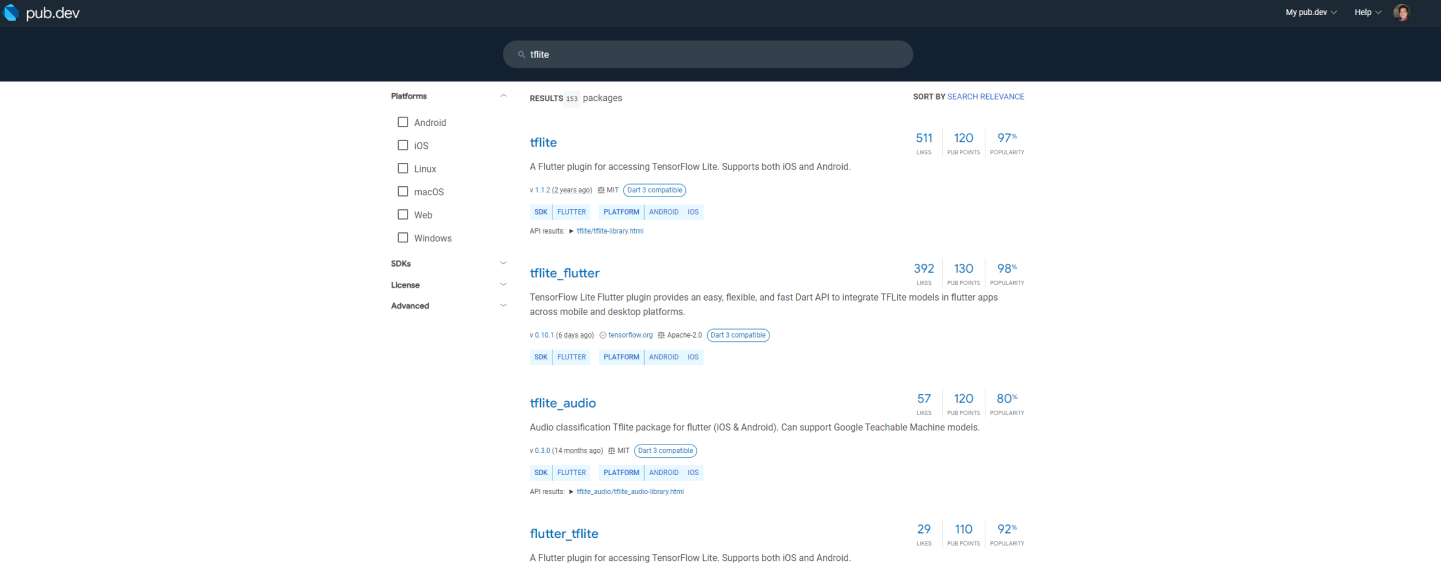Click the 80% popularity of tflite_audio
Screen dimensions: 1441x568
tap(1007, 403)
